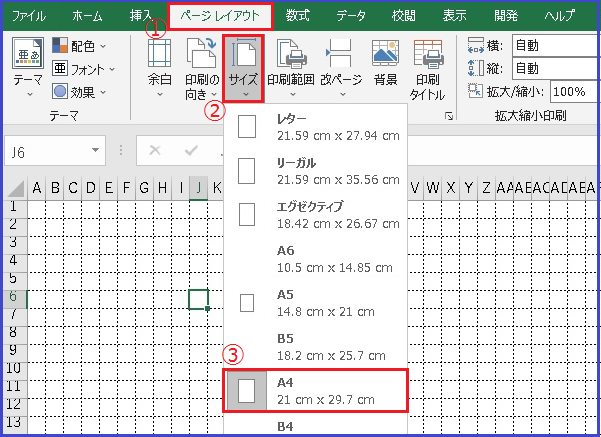This screenshot has height=437, width=601.
Task: Switch to the 校閲 tab
Action: click(x=403, y=16)
